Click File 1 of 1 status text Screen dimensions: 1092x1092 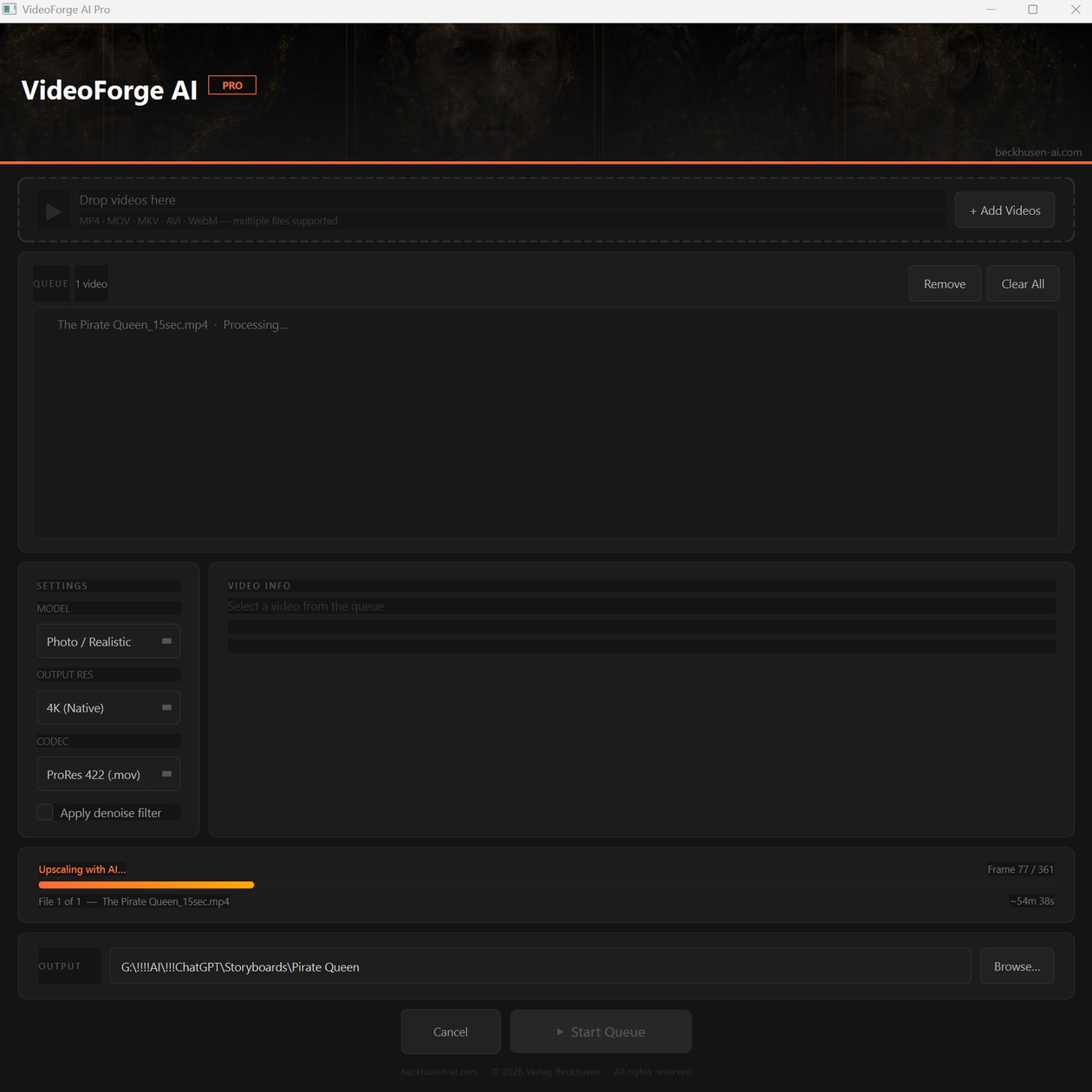coord(60,901)
